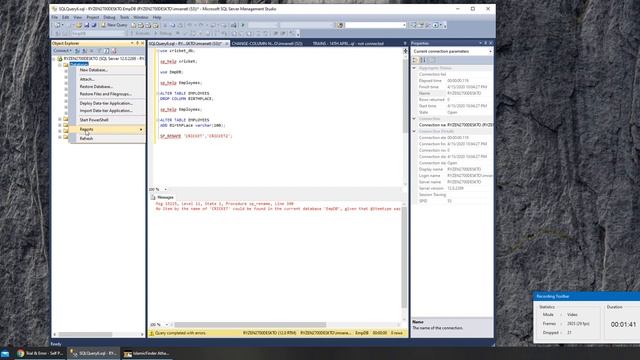Click Categorized icon in Properties panel
640x360 pixels.
point(415,60)
